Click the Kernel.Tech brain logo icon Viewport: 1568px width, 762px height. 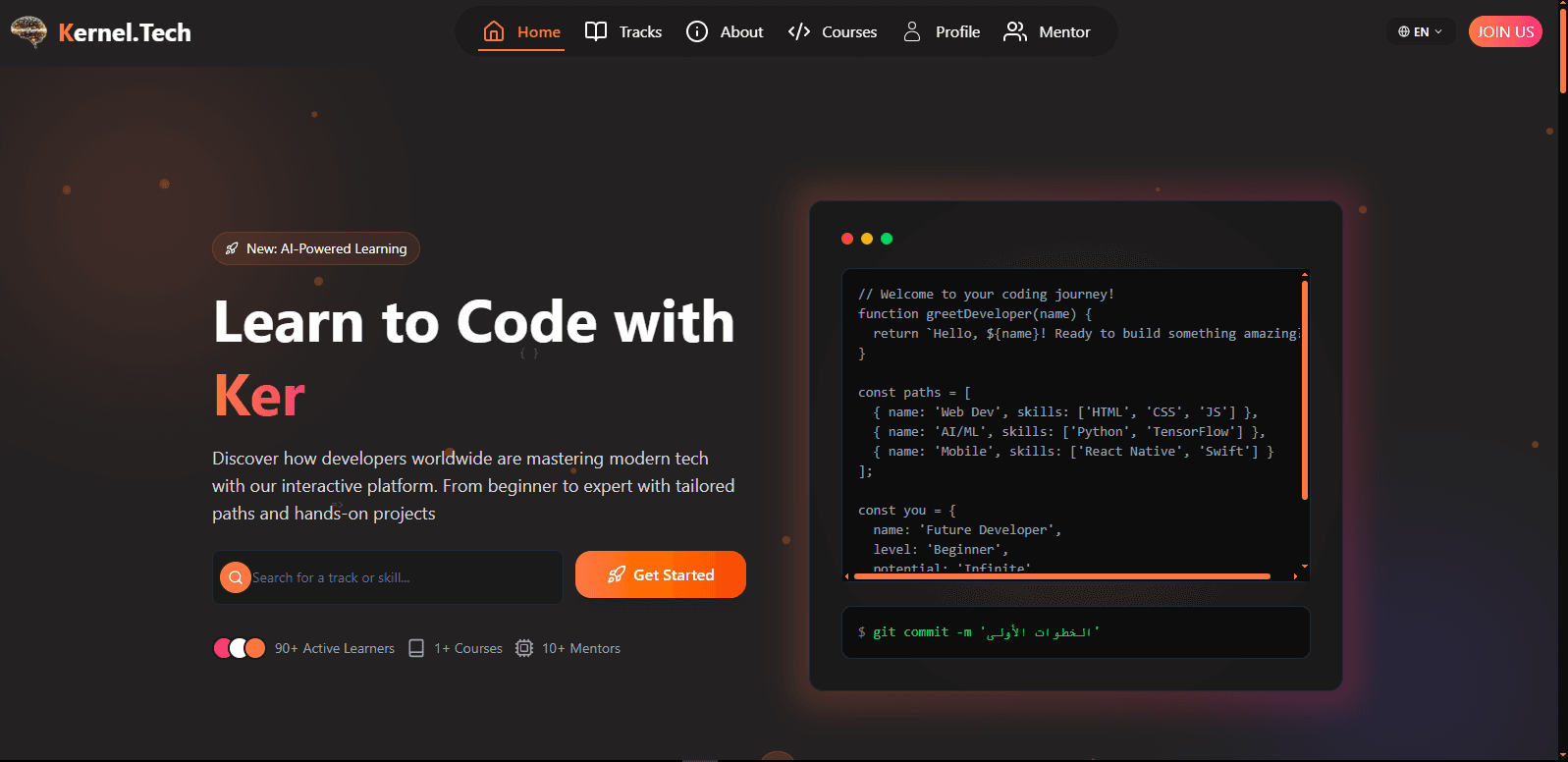28,31
